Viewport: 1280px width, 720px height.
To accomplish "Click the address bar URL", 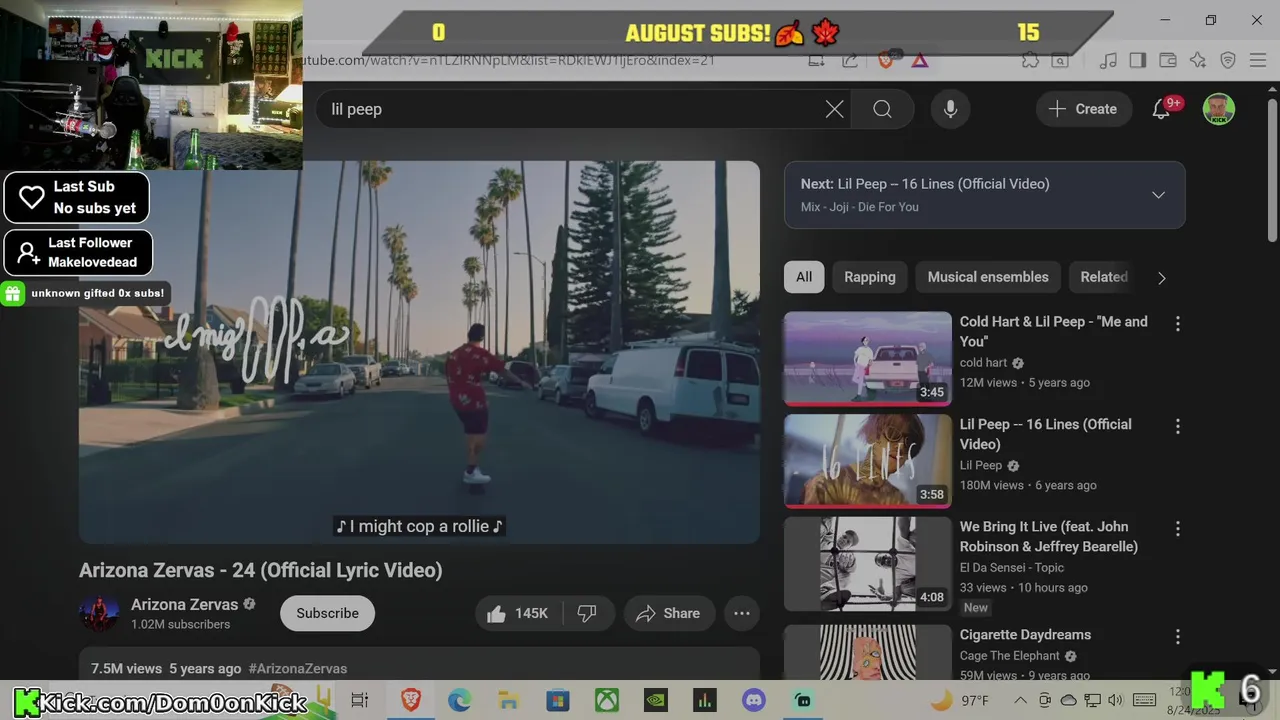I will (x=508, y=60).
